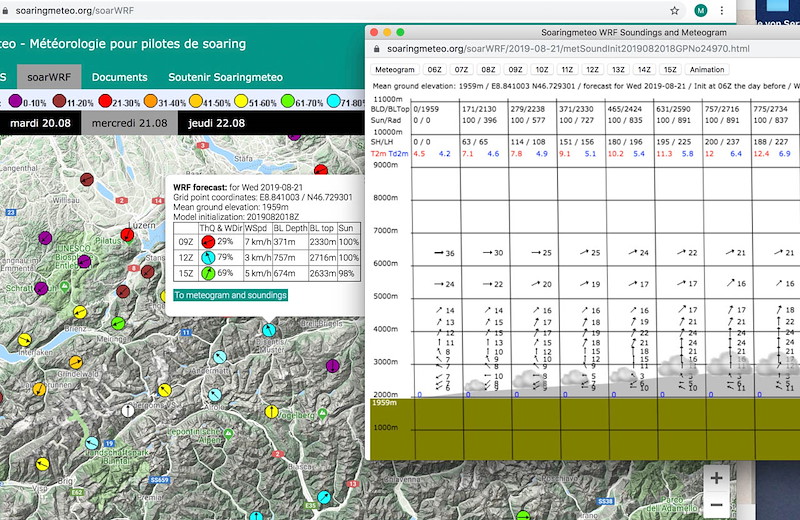Click the yellow marker near Interlaken
Viewport: 800px width, 520px height.
[24, 339]
